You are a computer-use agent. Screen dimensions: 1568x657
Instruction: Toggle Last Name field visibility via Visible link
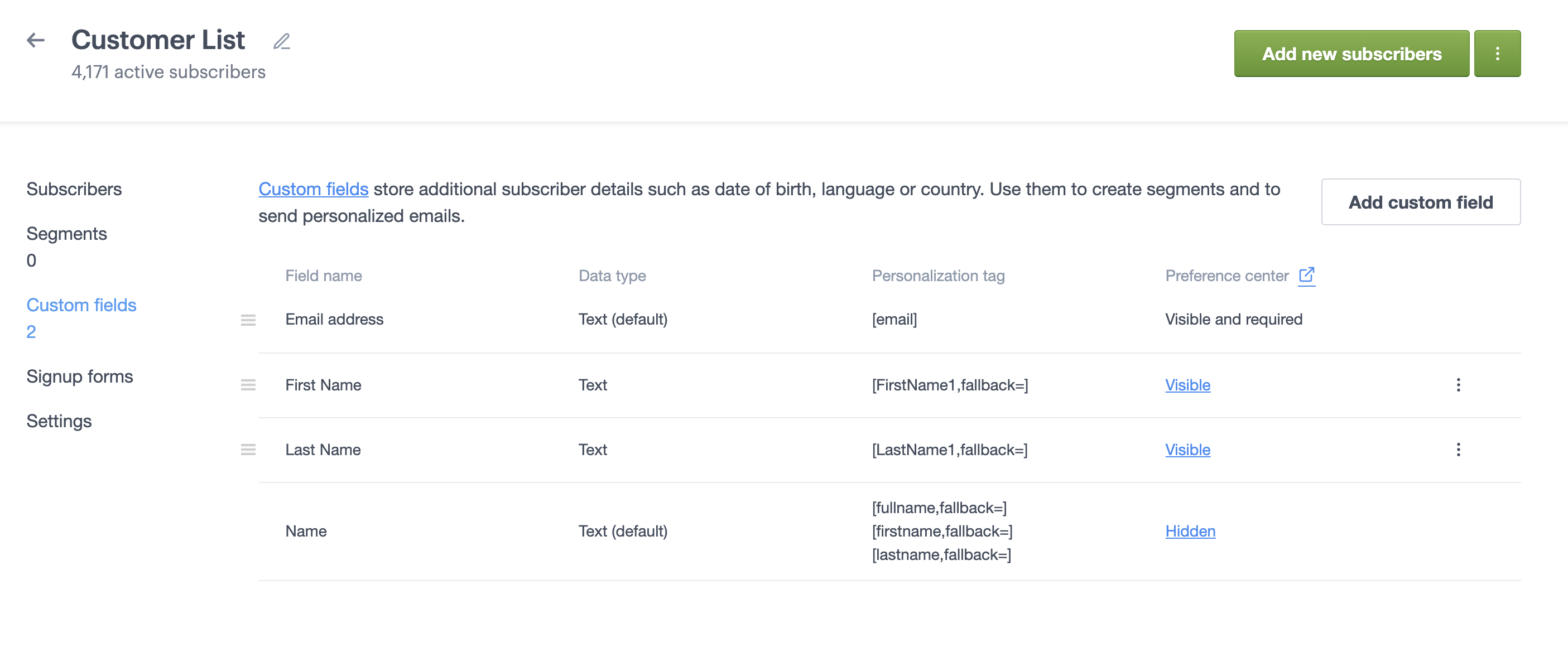(1187, 450)
